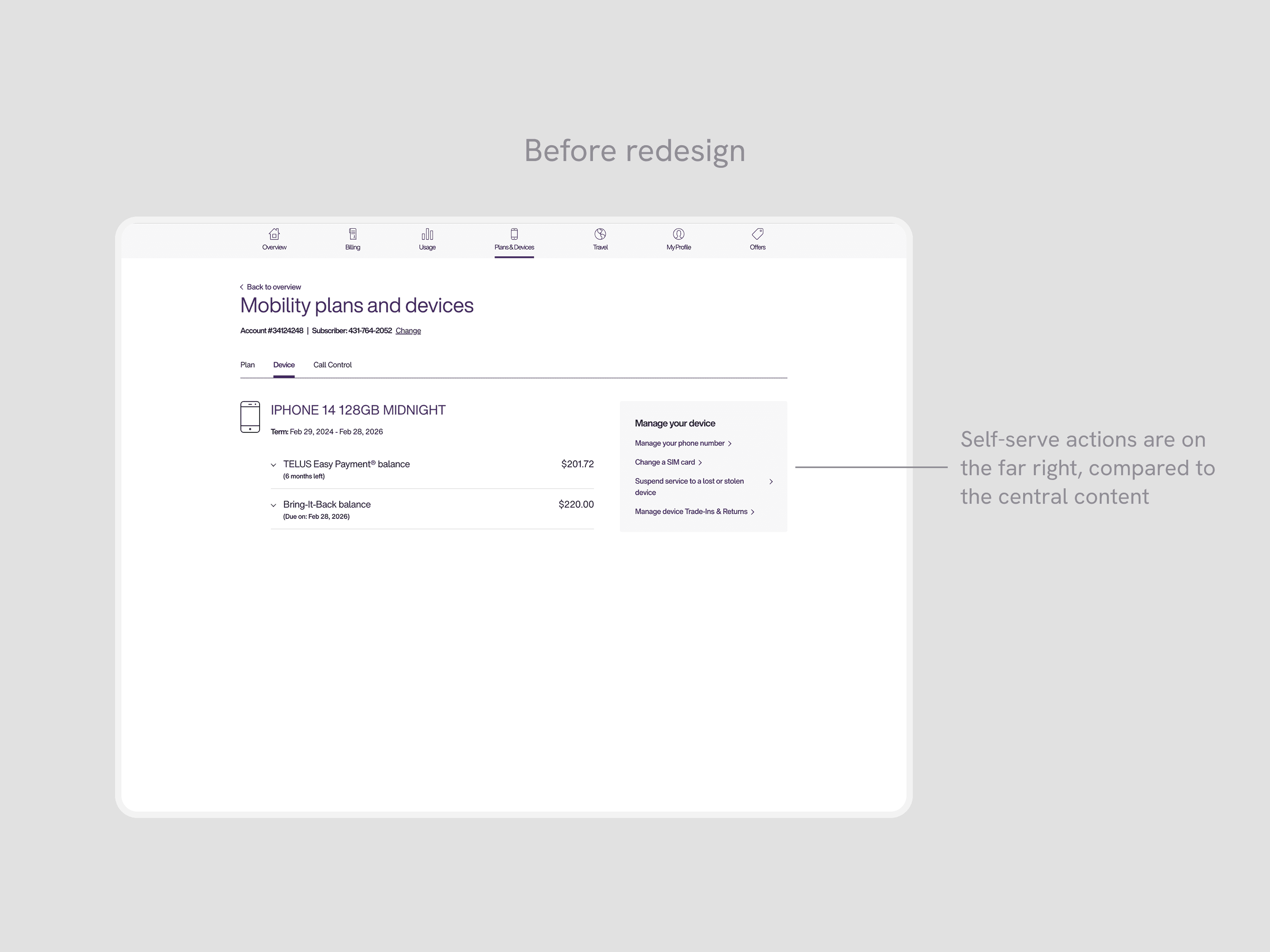This screenshot has width=1270, height=952.
Task: Open the Offers tag icon
Action: coord(757,234)
